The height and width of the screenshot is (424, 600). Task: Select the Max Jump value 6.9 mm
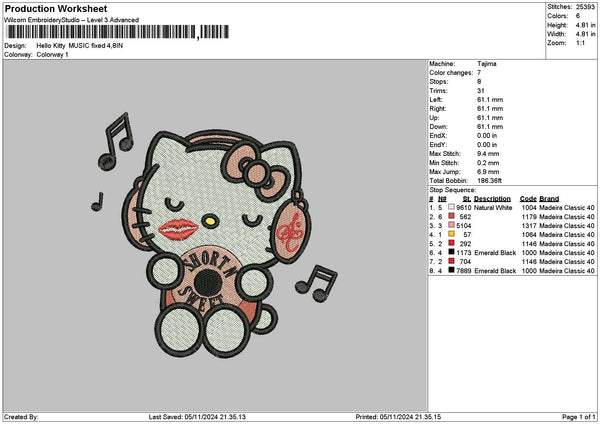click(x=488, y=172)
